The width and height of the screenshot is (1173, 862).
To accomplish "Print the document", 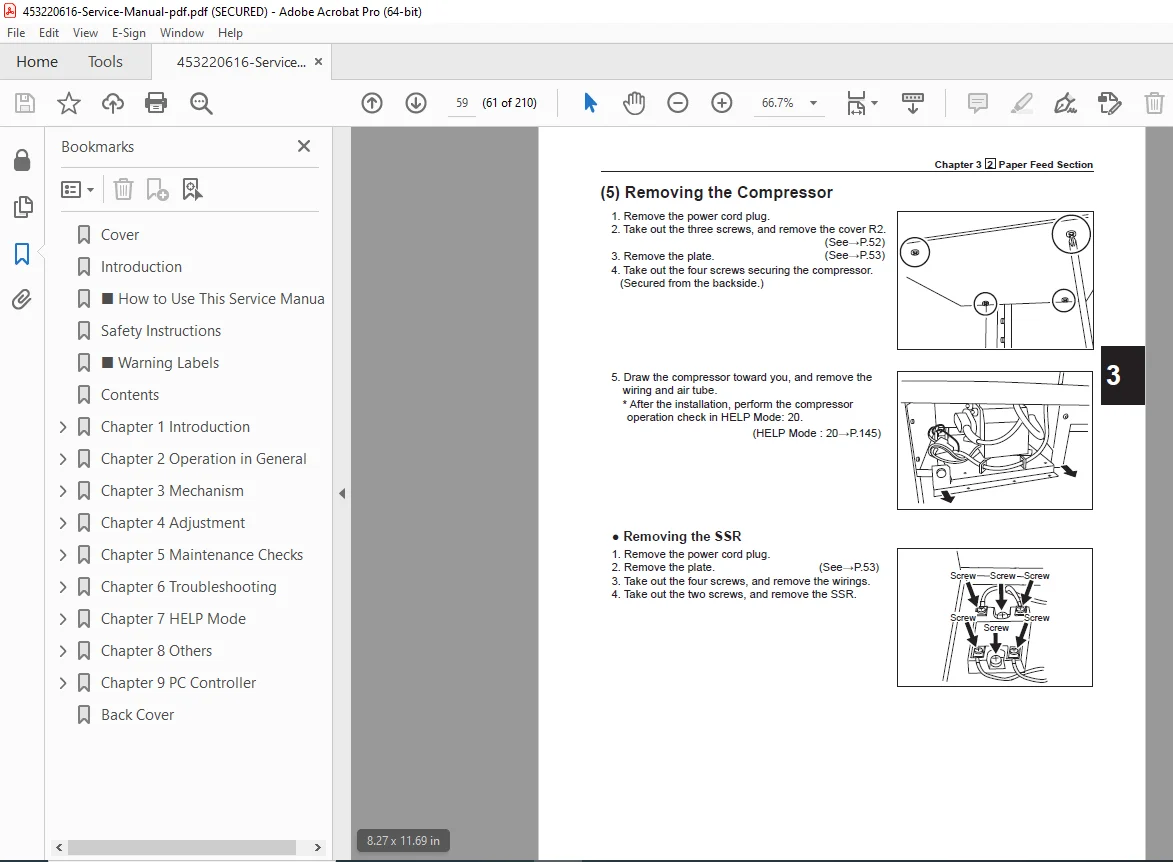I will pyautogui.click(x=156, y=103).
